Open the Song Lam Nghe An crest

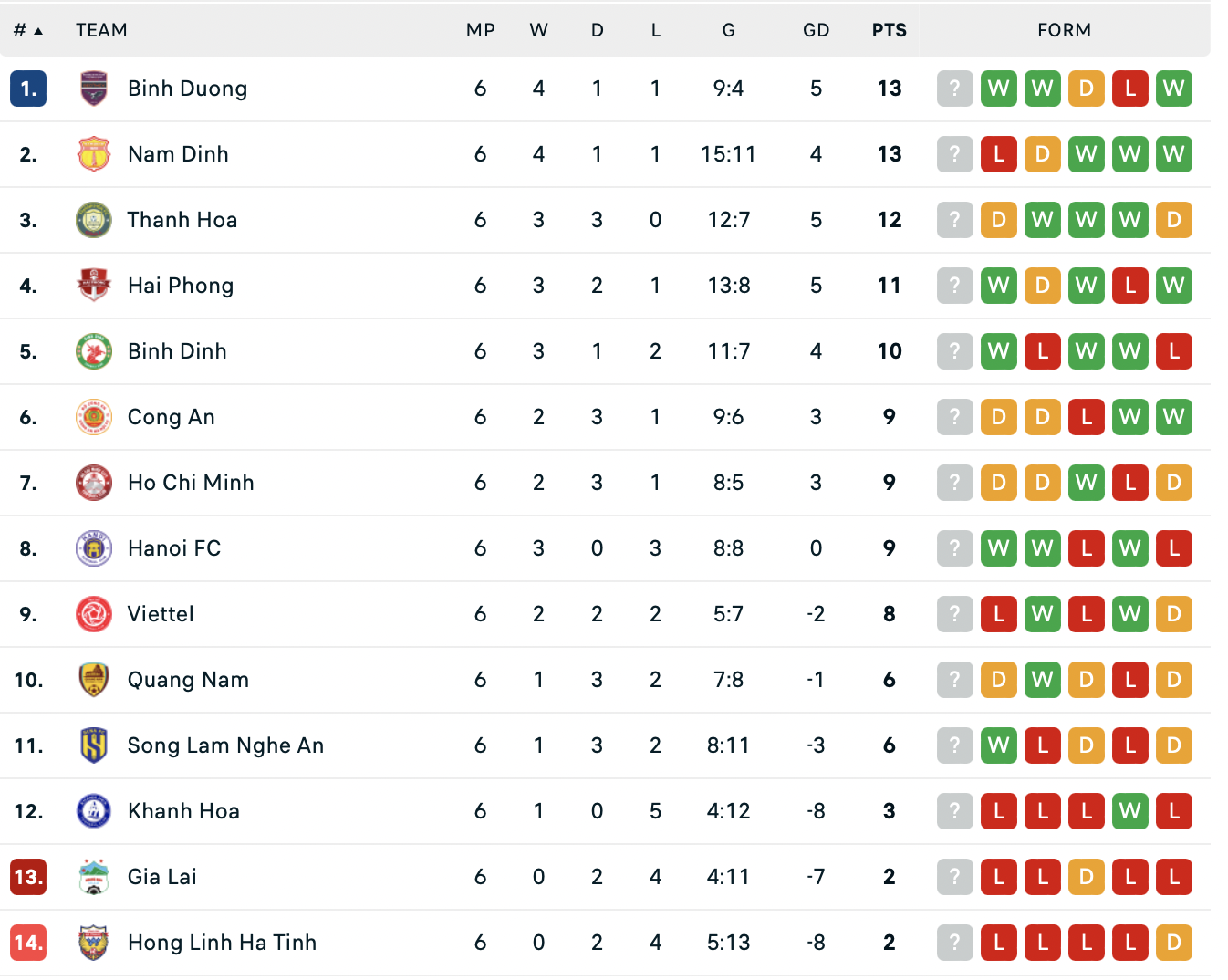coord(94,745)
